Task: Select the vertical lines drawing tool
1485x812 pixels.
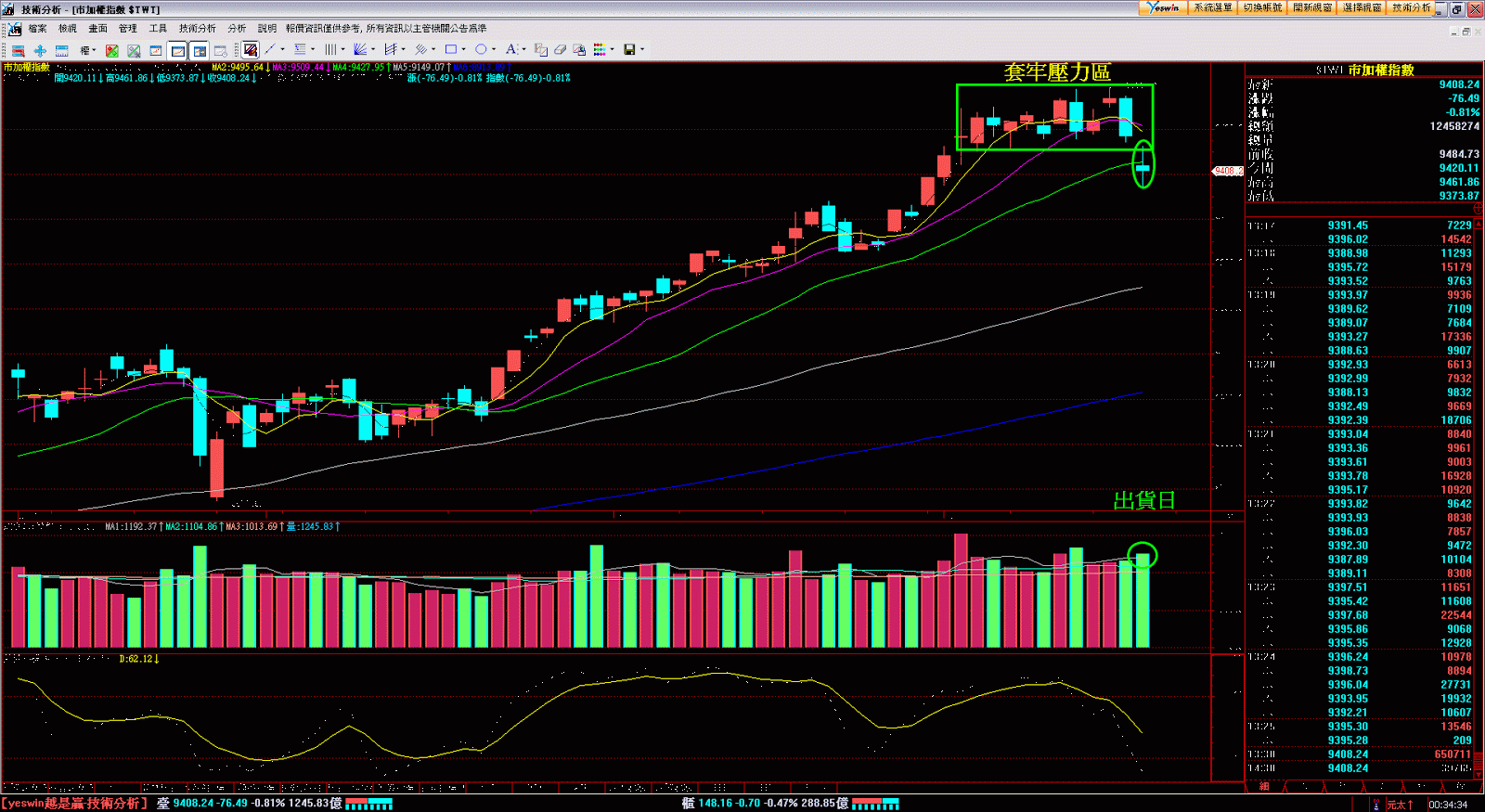Action: (x=329, y=50)
